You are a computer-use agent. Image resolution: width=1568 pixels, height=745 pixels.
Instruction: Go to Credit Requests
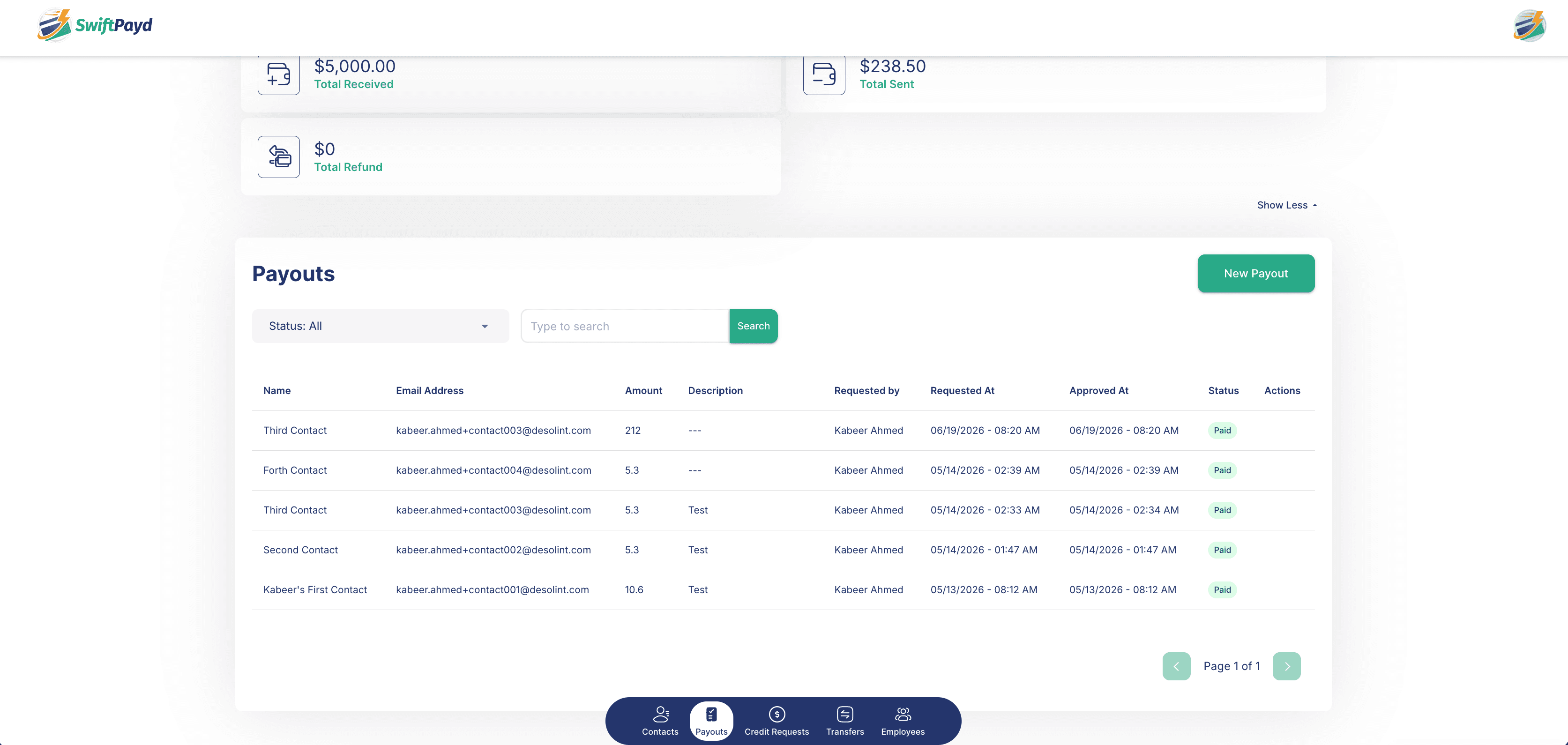pos(777,721)
